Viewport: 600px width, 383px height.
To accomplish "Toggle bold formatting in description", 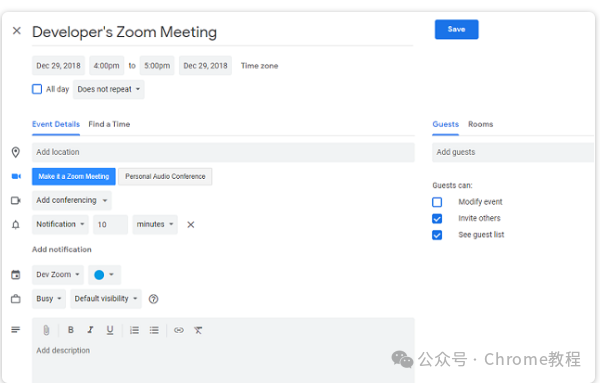I will click(x=71, y=330).
